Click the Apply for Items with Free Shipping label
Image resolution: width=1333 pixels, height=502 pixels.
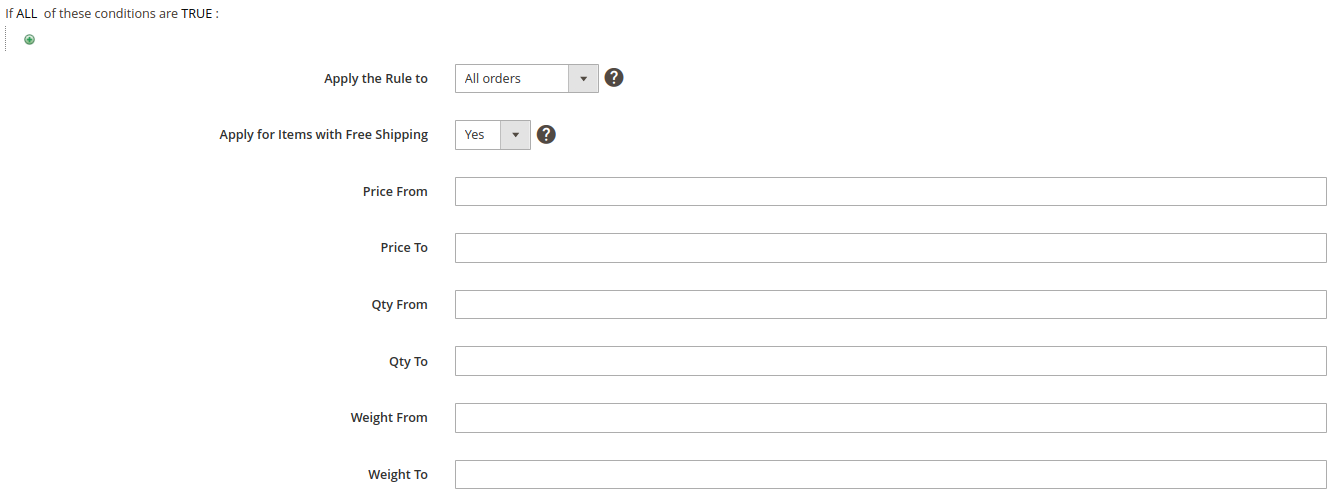pos(324,135)
